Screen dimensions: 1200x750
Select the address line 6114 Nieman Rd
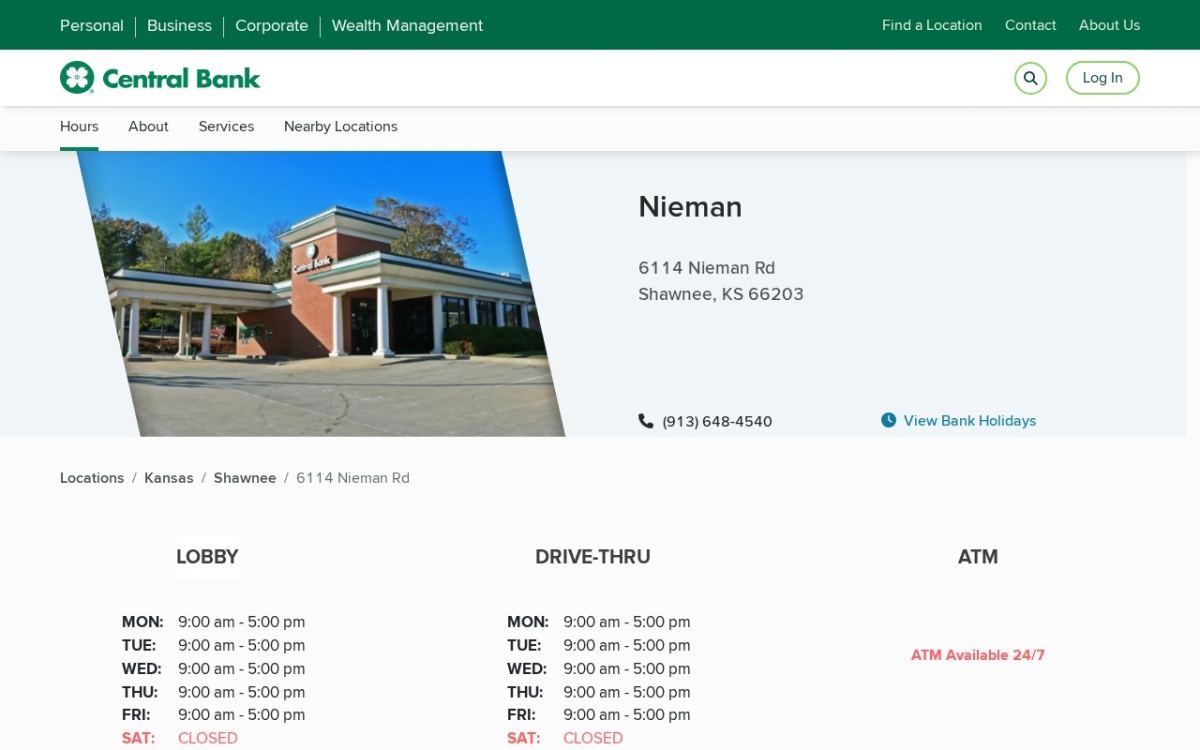point(707,268)
